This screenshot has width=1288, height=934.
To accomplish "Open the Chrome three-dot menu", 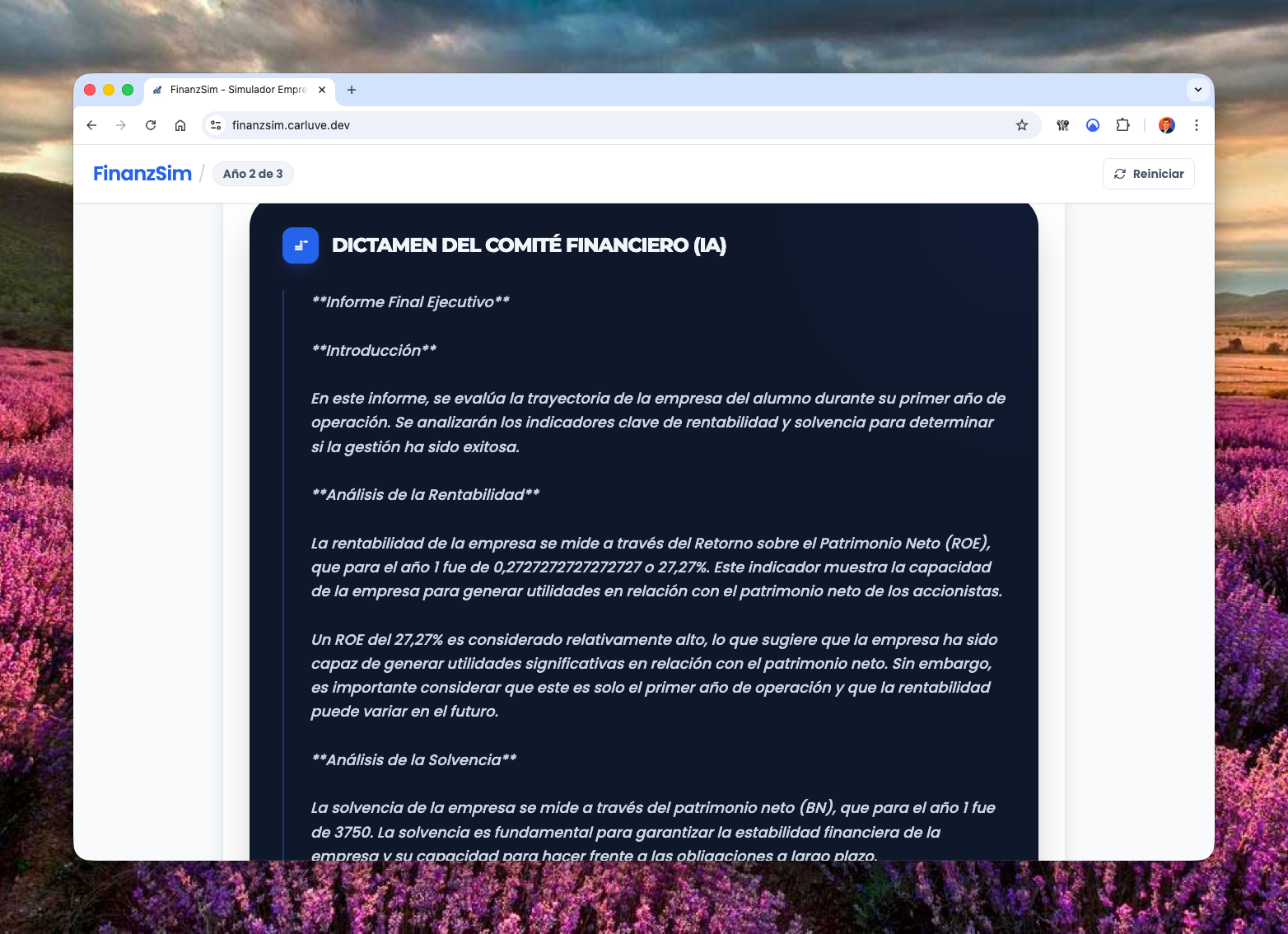I will click(1197, 125).
